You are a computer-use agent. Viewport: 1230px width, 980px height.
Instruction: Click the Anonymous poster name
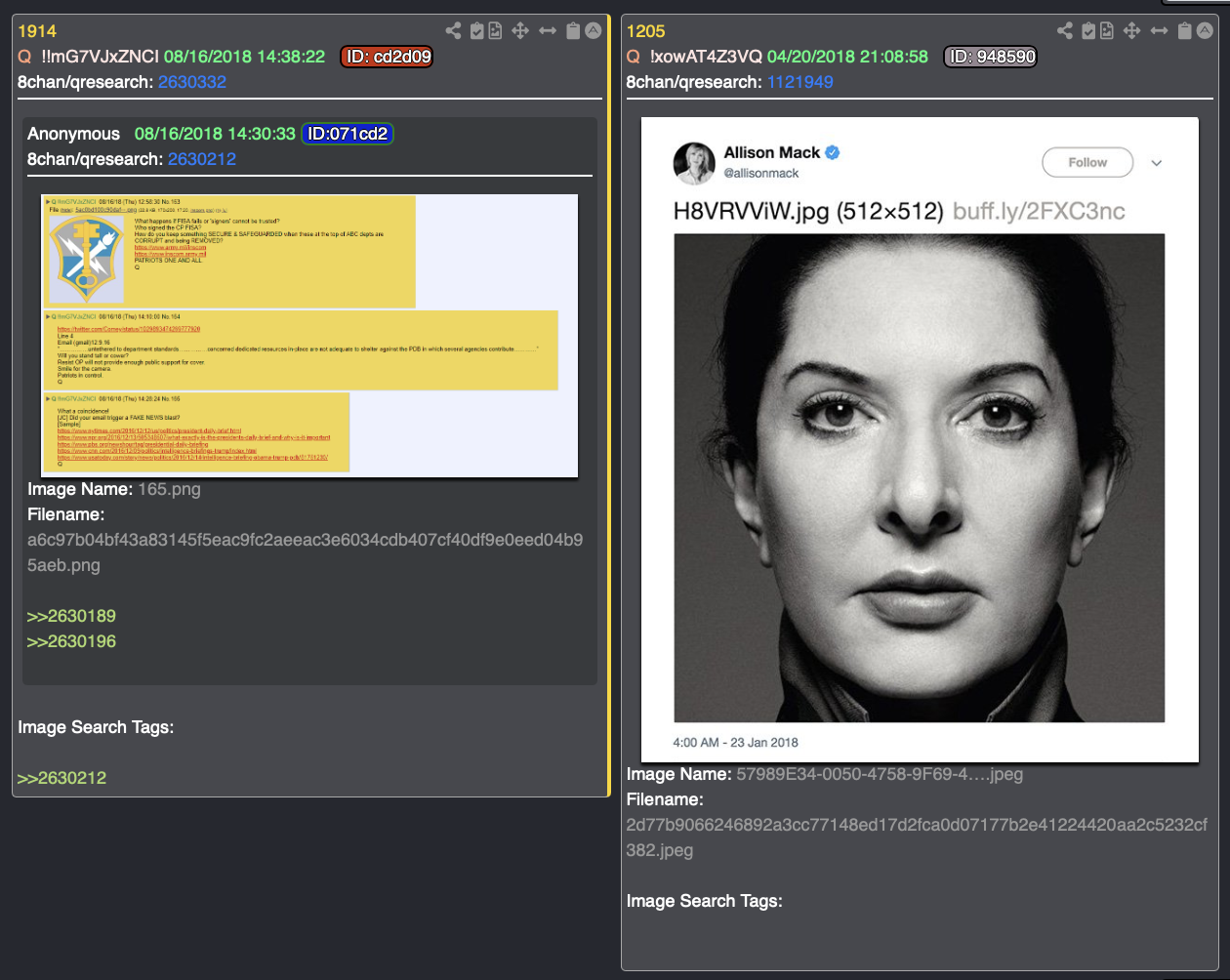click(x=73, y=134)
